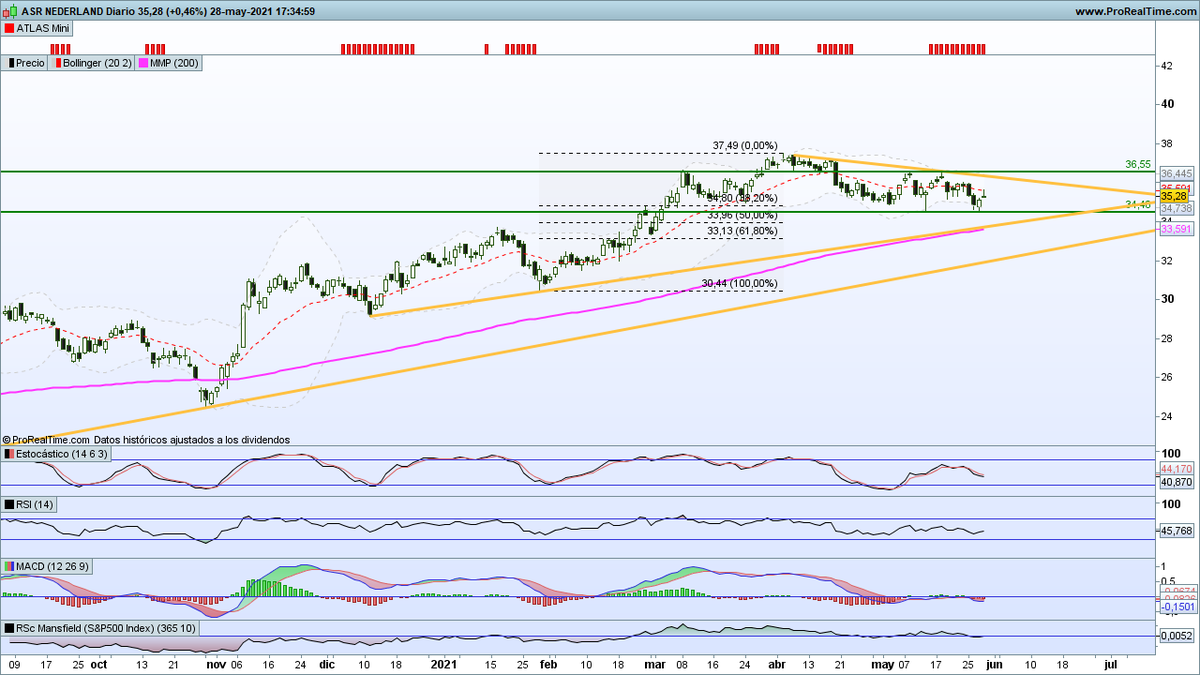Click the 0,0052 Mansfield value tag
Image resolution: width=1200 pixels, height=675 pixels.
(x=1175, y=636)
